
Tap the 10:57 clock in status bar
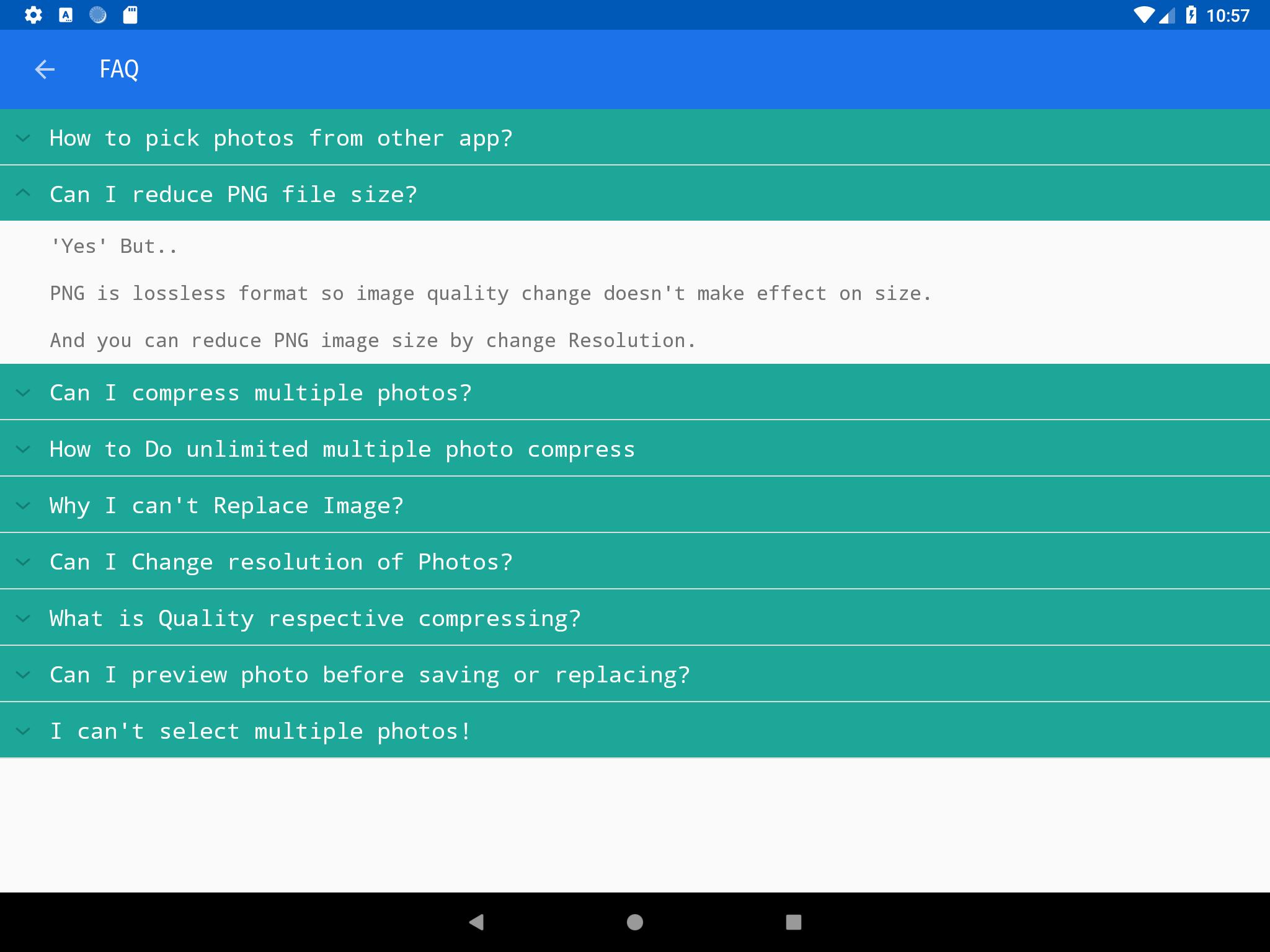[x=1227, y=15]
